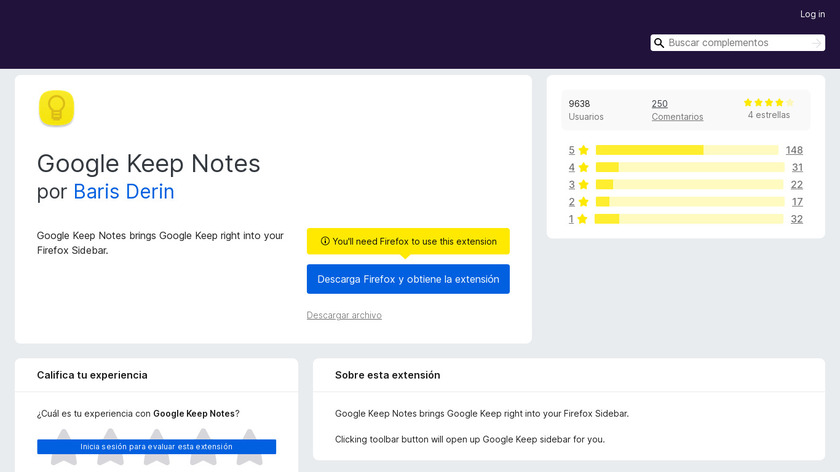Open the 148 five-star reviews count
The height and width of the screenshot is (472, 840).
pos(794,150)
